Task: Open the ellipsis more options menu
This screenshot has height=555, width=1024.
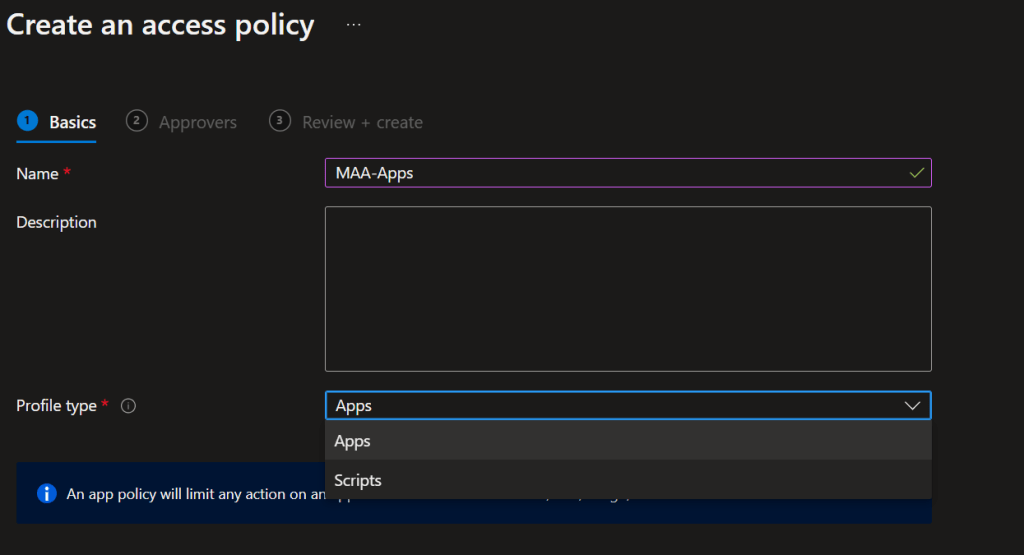Action: click(353, 25)
